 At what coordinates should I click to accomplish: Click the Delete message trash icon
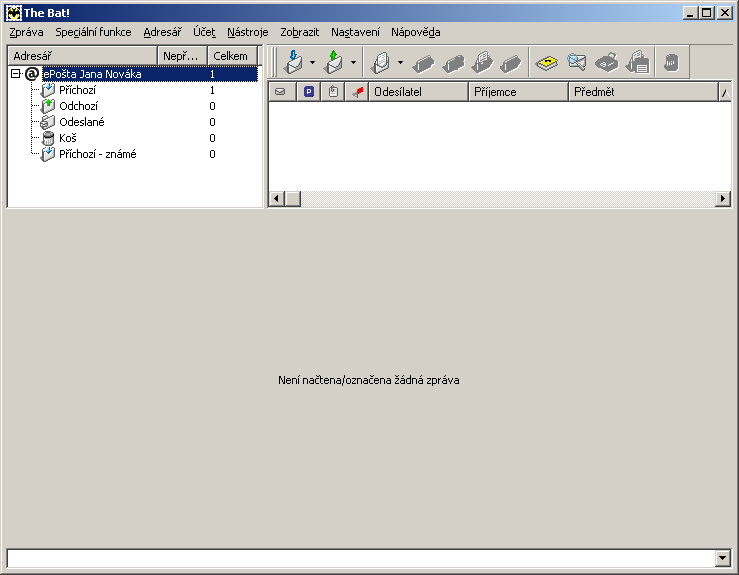pos(671,63)
